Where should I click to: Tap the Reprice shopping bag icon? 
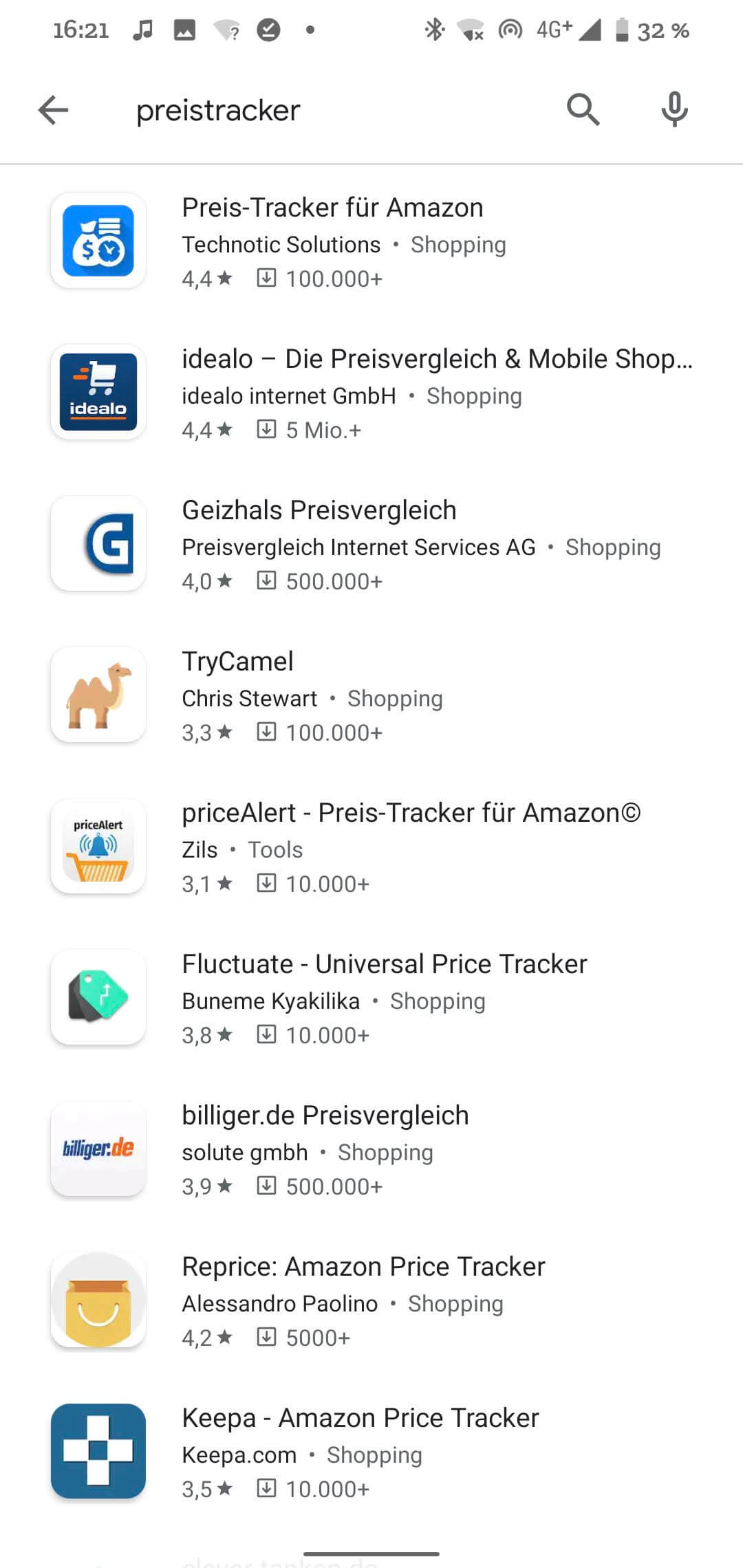[98, 1300]
